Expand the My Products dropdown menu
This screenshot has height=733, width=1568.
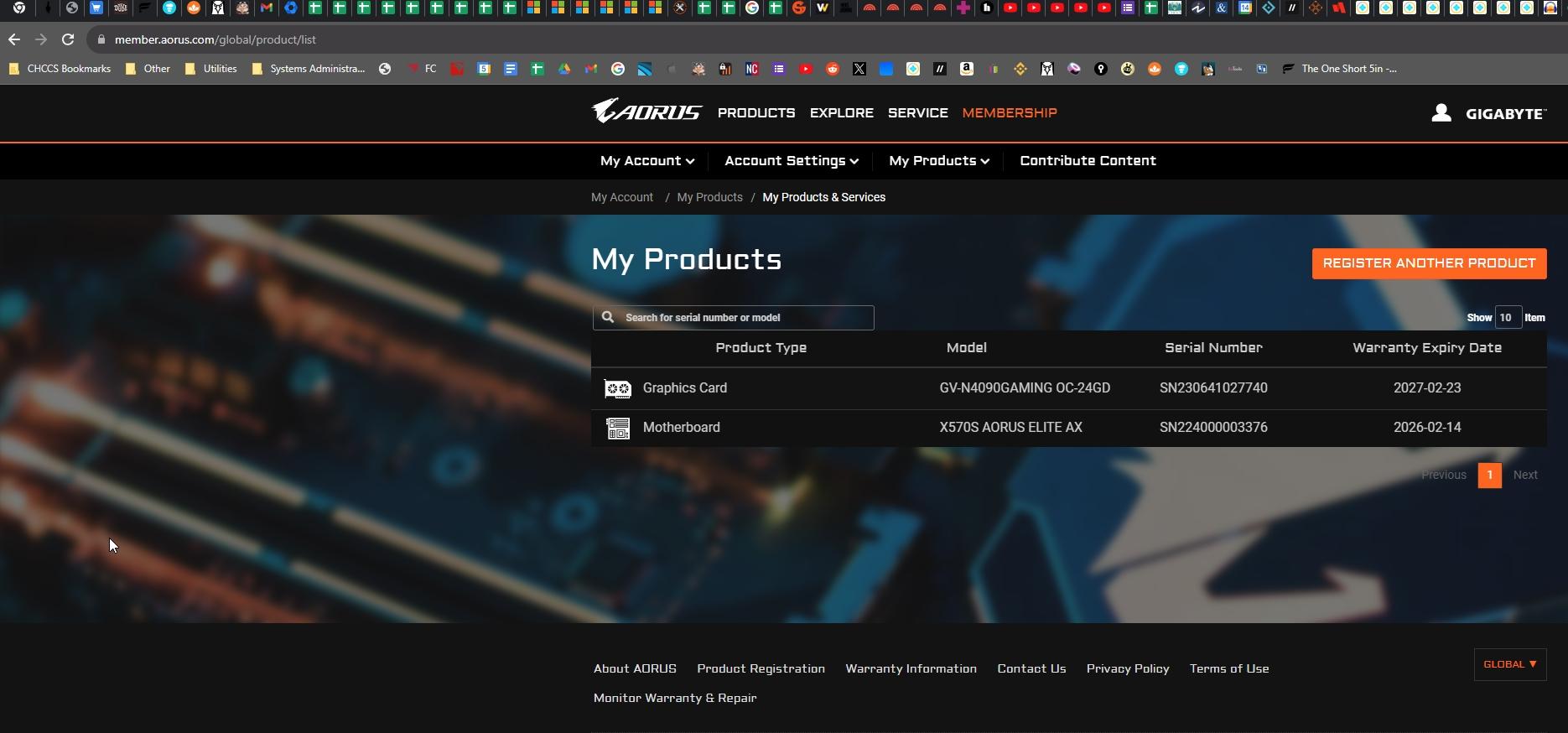coord(939,161)
